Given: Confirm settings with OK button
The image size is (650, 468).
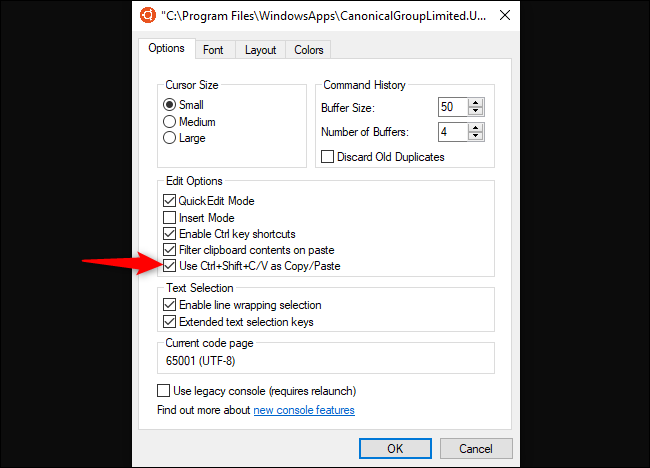Looking at the screenshot, I should click(x=395, y=449).
